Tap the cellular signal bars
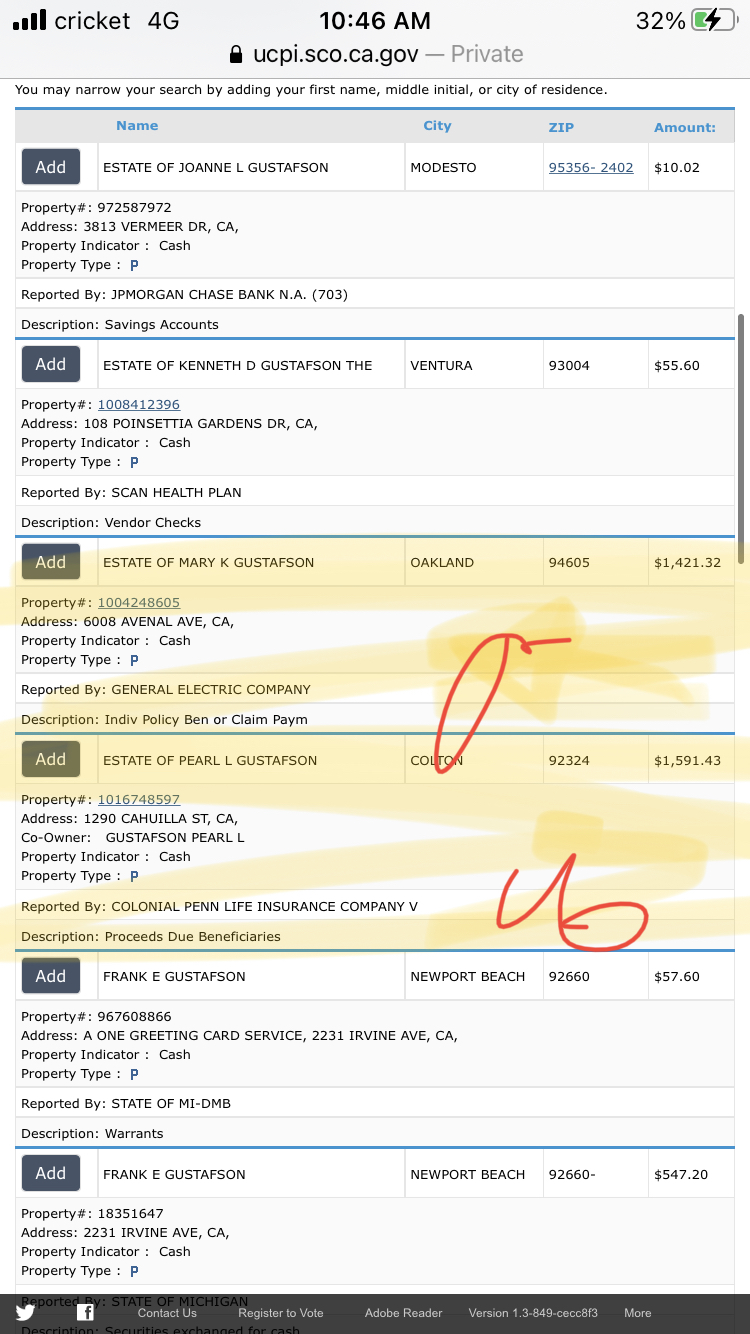The width and height of the screenshot is (750, 1334). (29, 20)
